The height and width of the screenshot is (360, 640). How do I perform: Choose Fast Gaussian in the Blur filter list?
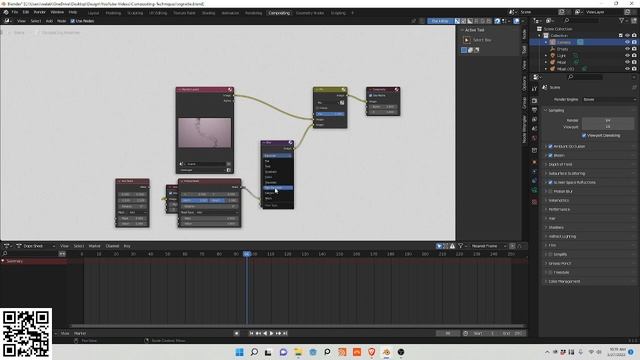point(278,188)
